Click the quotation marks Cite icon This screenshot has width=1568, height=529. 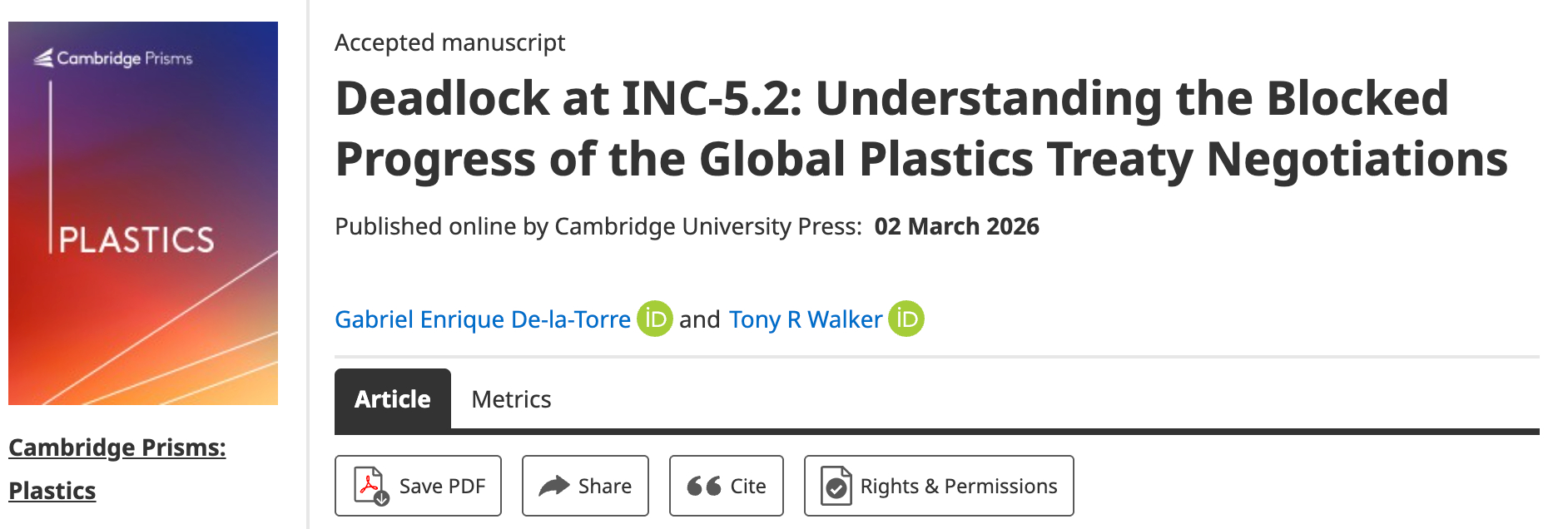[x=703, y=486]
